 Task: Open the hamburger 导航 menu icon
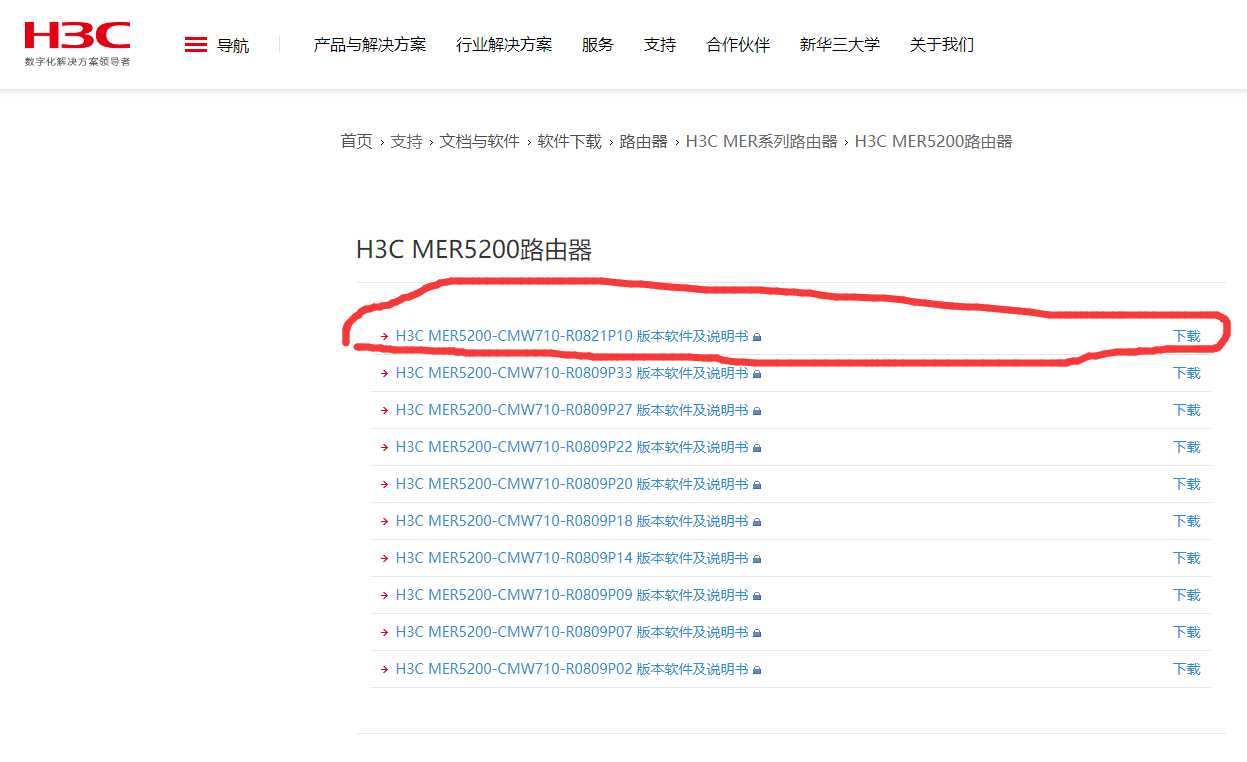[x=196, y=45]
